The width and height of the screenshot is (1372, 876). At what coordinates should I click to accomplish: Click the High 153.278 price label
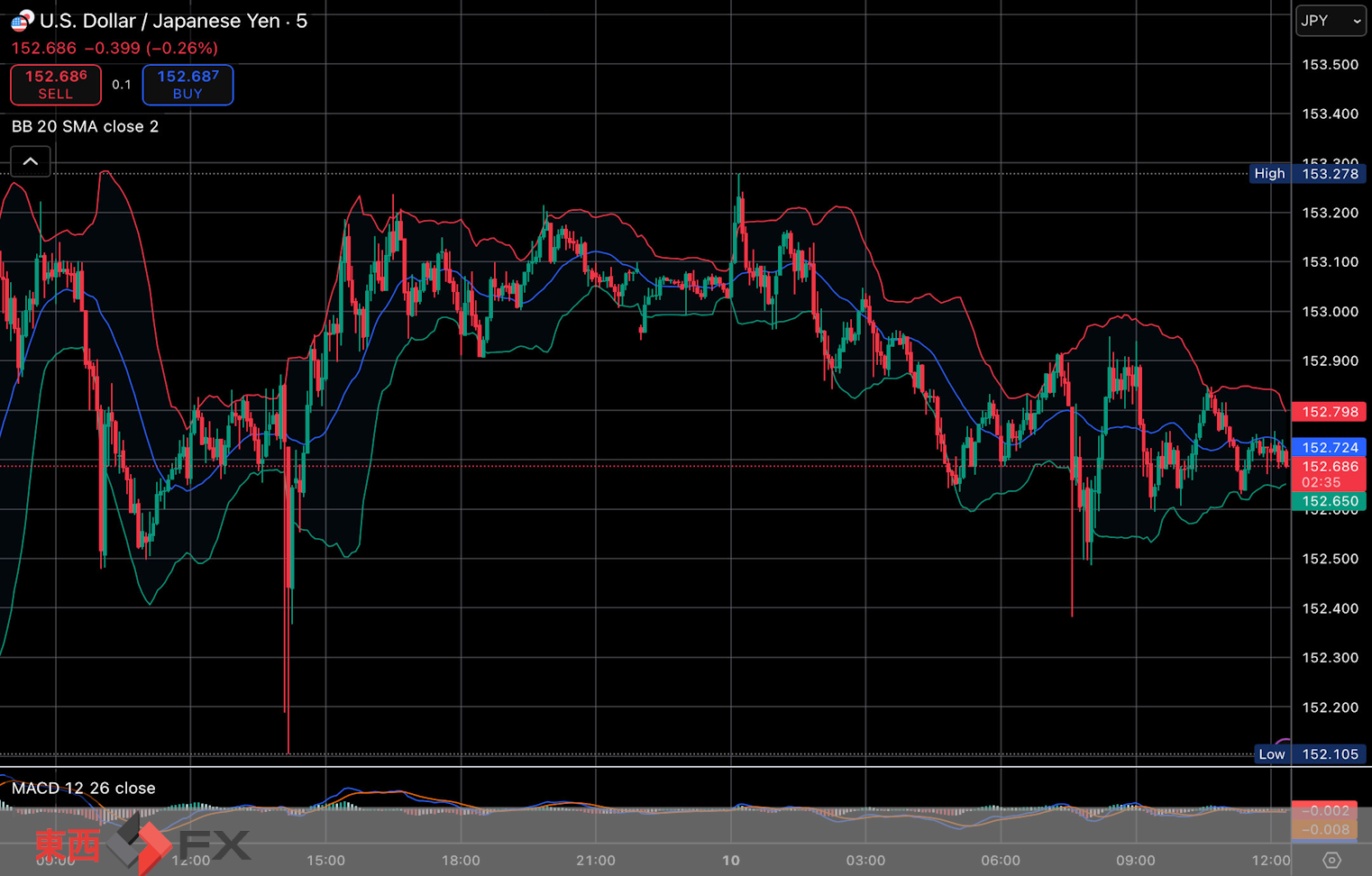tap(1314, 173)
